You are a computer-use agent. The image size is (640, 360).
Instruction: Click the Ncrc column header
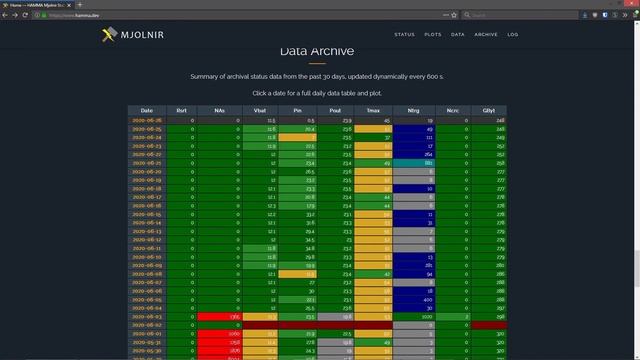(x=453, y=111)
